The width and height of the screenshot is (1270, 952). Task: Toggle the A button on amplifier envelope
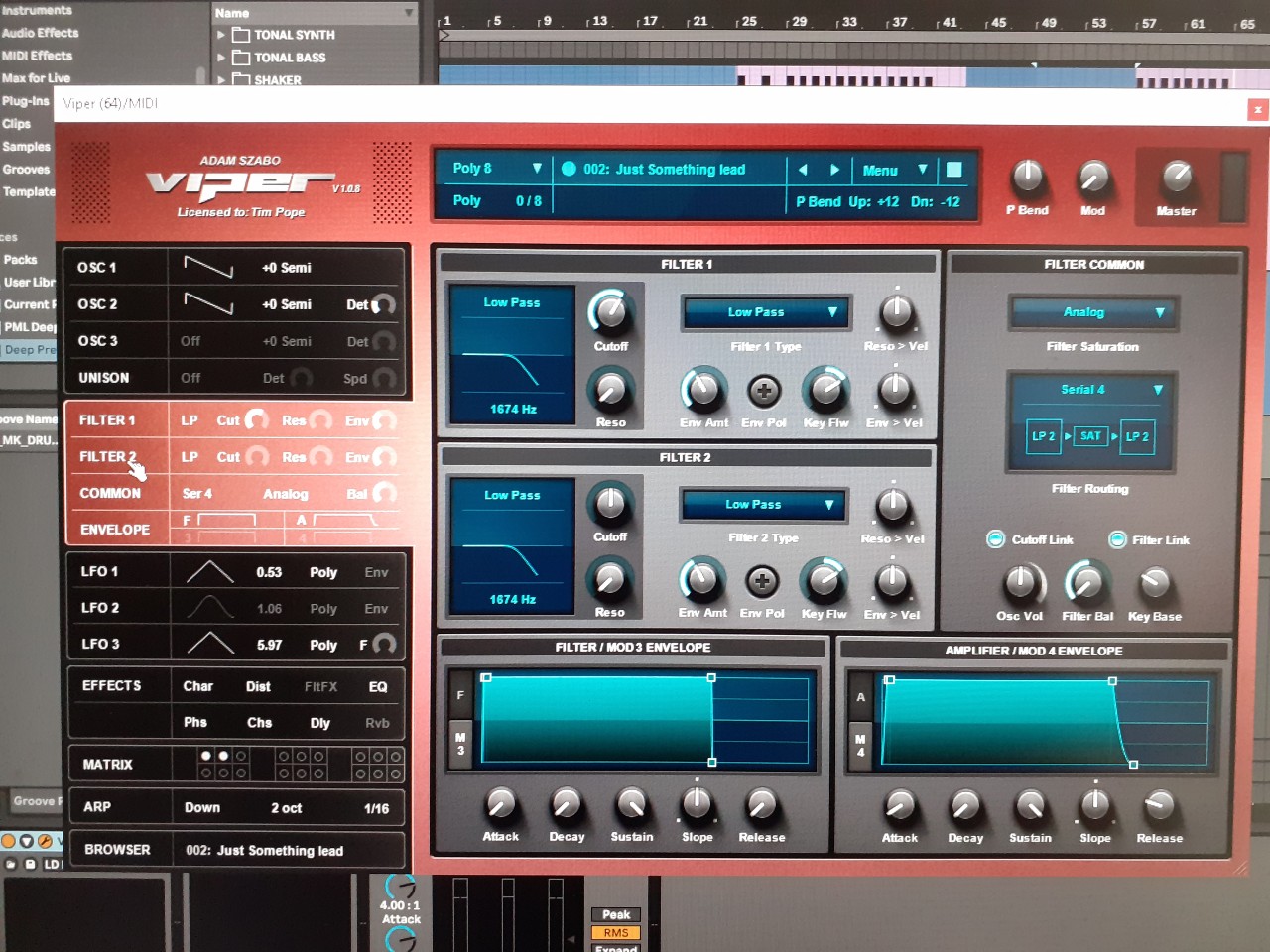(x=860, y=698)
